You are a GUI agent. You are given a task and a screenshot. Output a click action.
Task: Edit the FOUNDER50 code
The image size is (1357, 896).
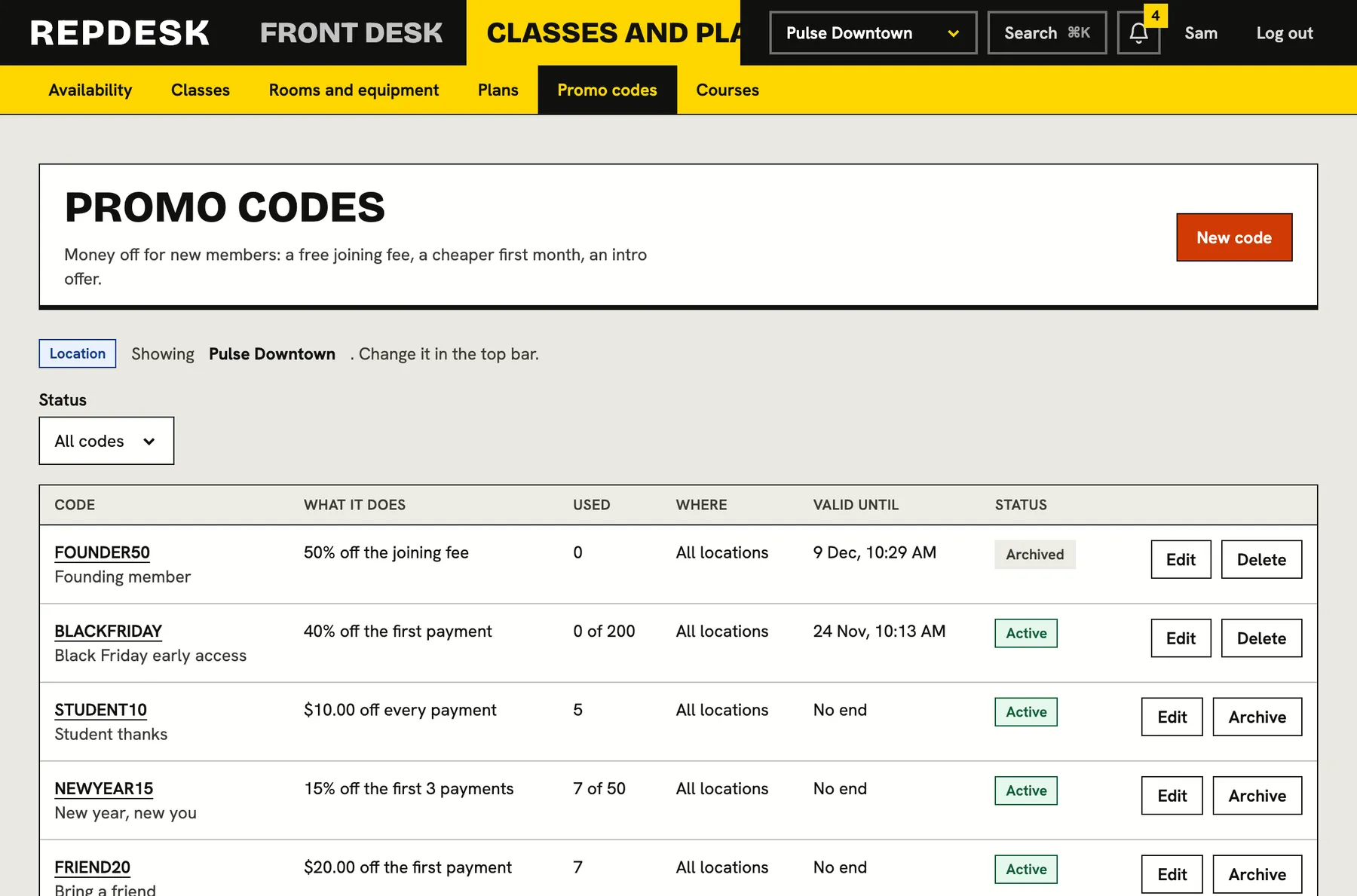(x=1181, y=559)
